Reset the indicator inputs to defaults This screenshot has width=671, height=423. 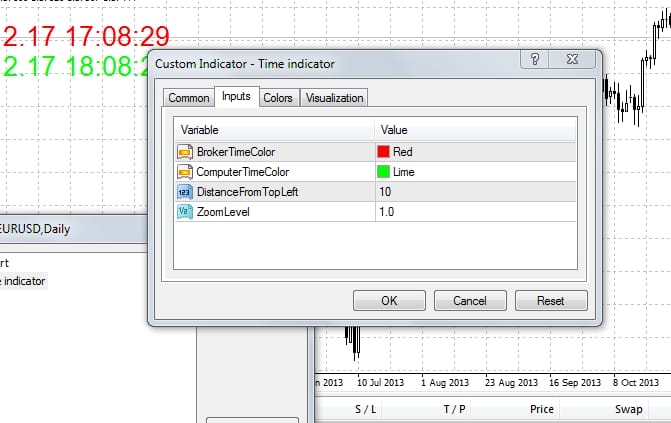551,300
